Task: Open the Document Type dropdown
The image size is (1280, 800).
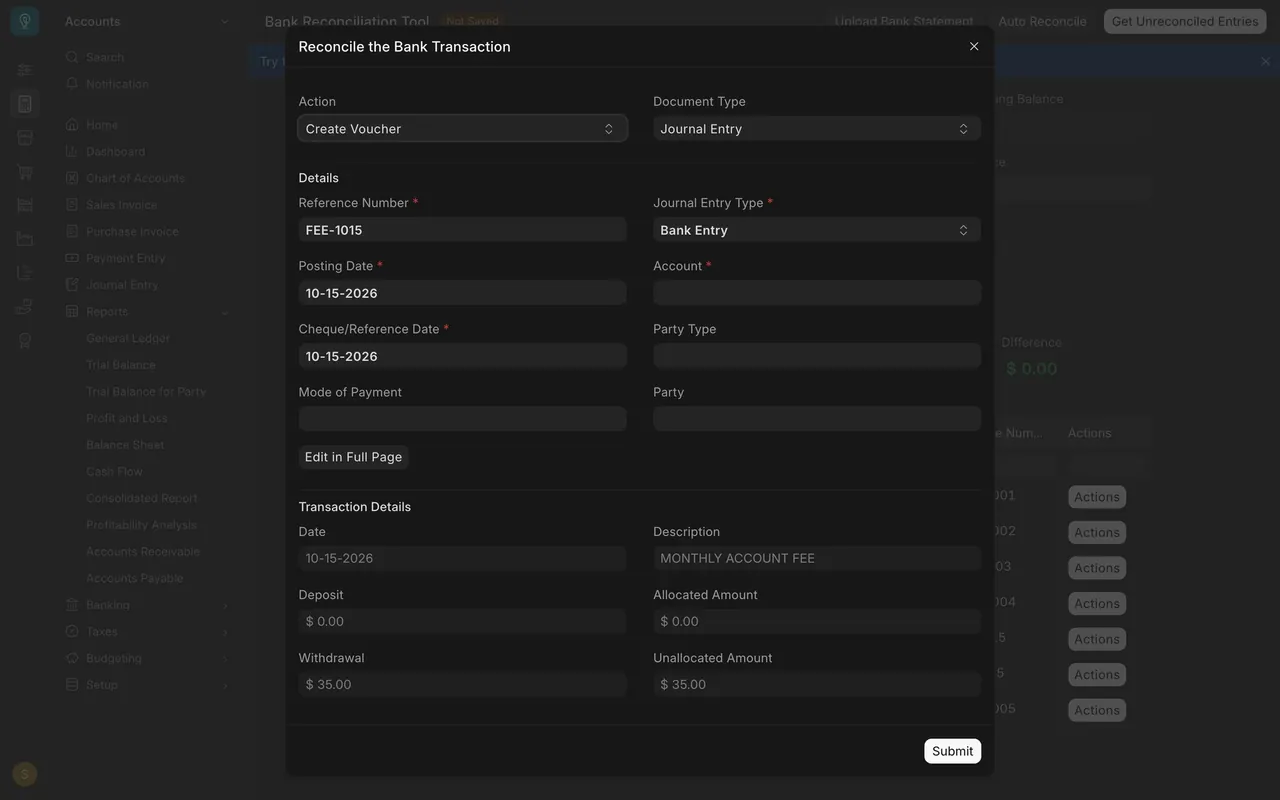Action: click(x=817, y=128)
